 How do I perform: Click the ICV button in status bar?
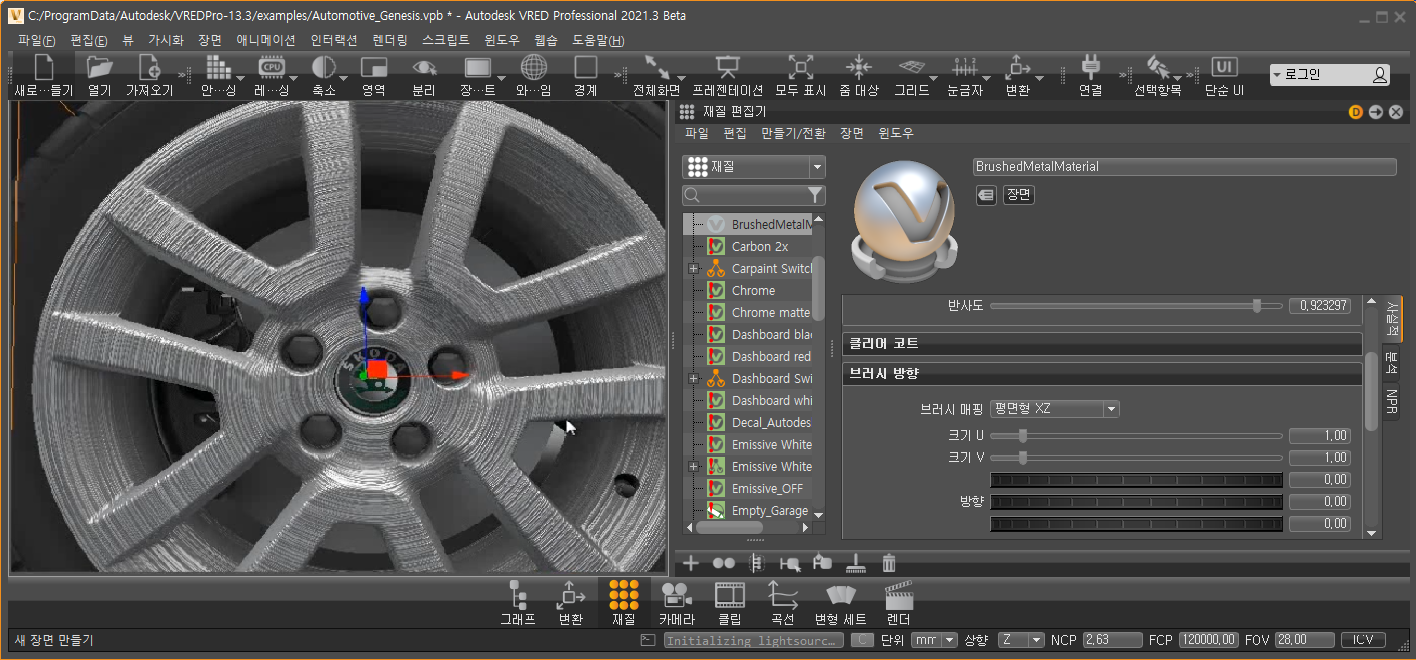coord(1362,640)
